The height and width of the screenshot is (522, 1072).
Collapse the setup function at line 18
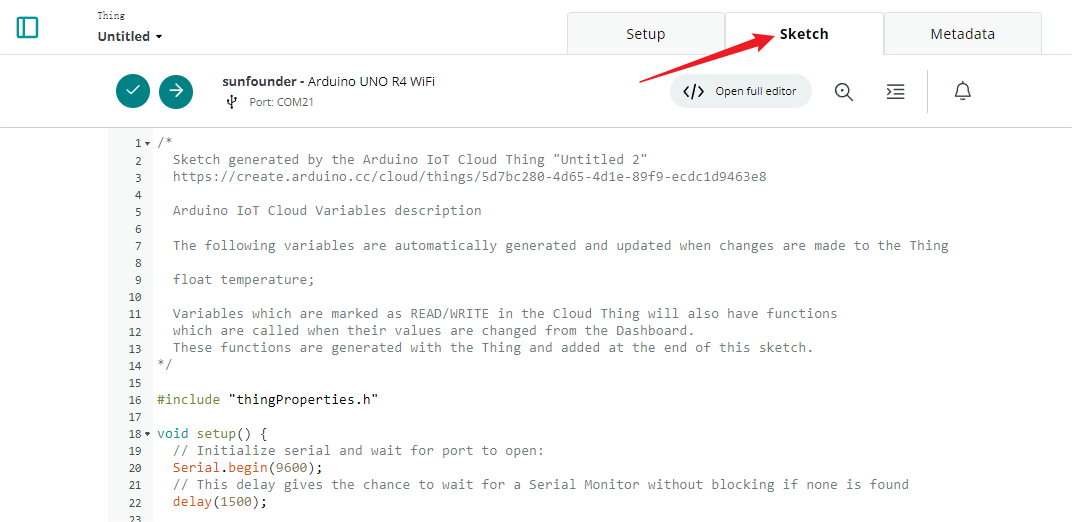147,434
